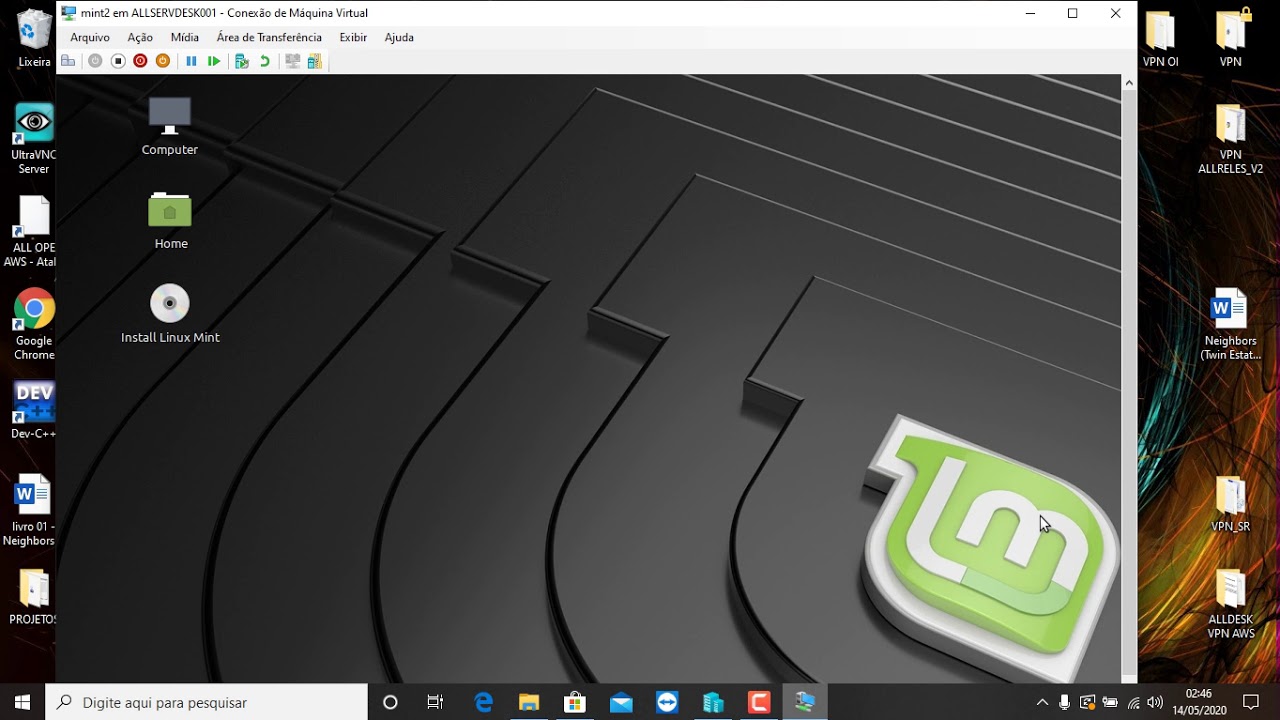Click the microphone tray icon

coord(1065,702)
